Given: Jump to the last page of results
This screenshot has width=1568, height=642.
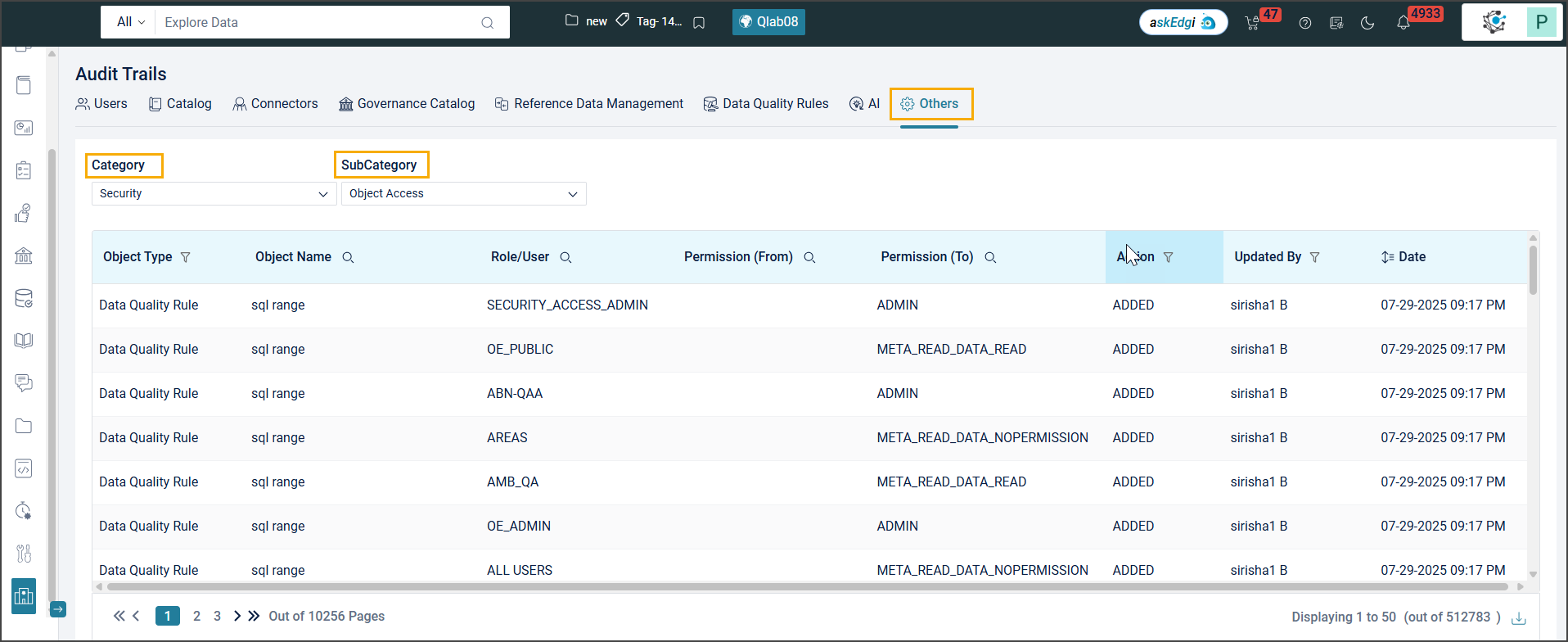Looking at the screenshot, I should [x=254, y=616].
